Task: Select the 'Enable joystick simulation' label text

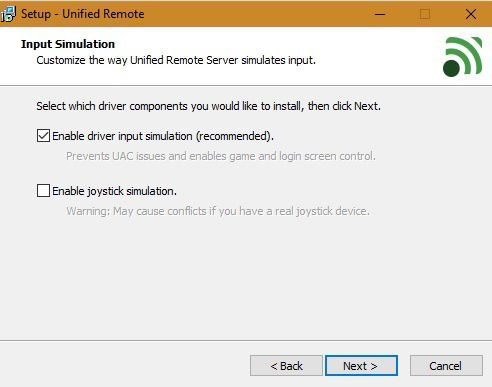Action: [114, 191]
